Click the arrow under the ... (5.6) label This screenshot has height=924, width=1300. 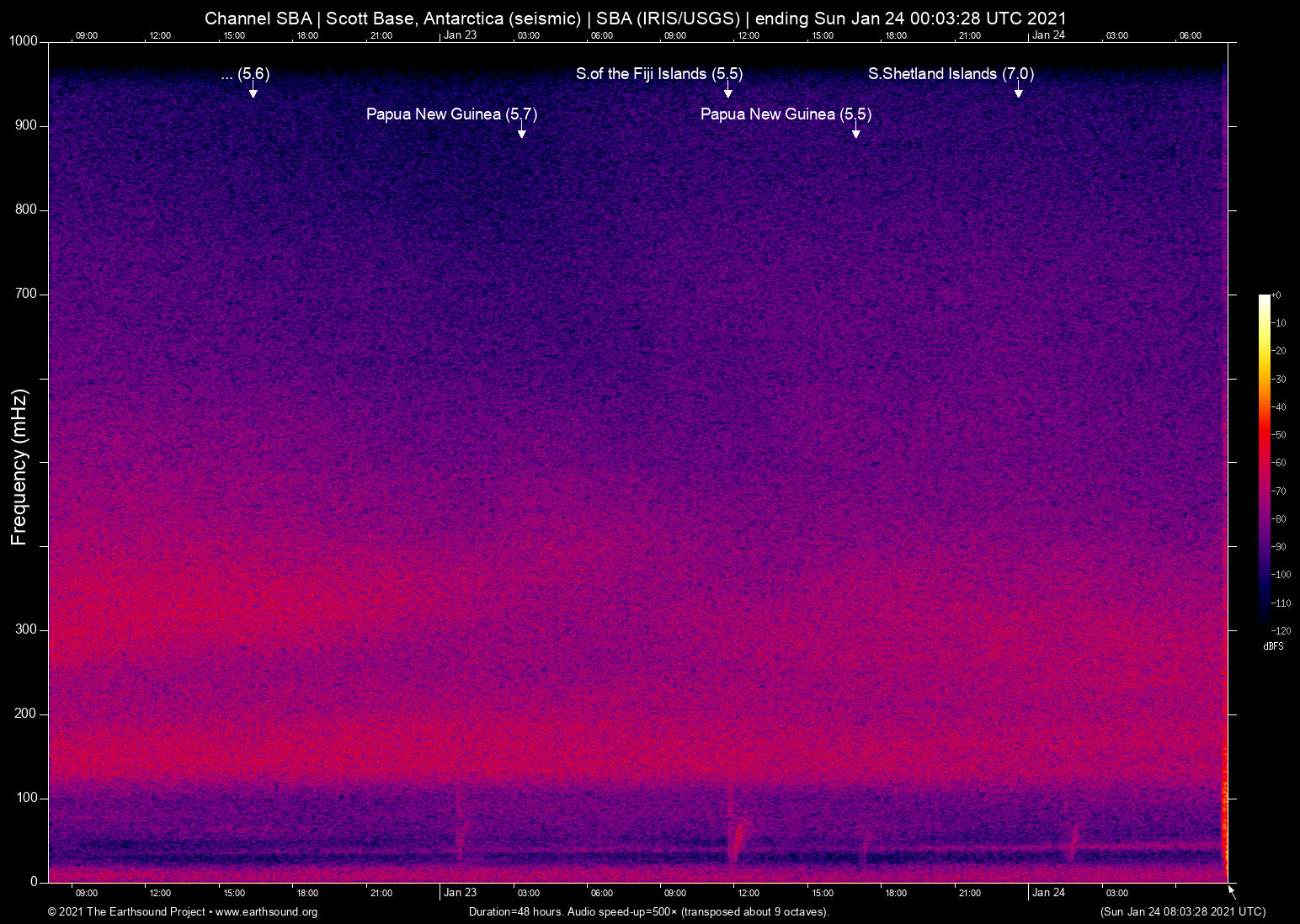[253, 89]
